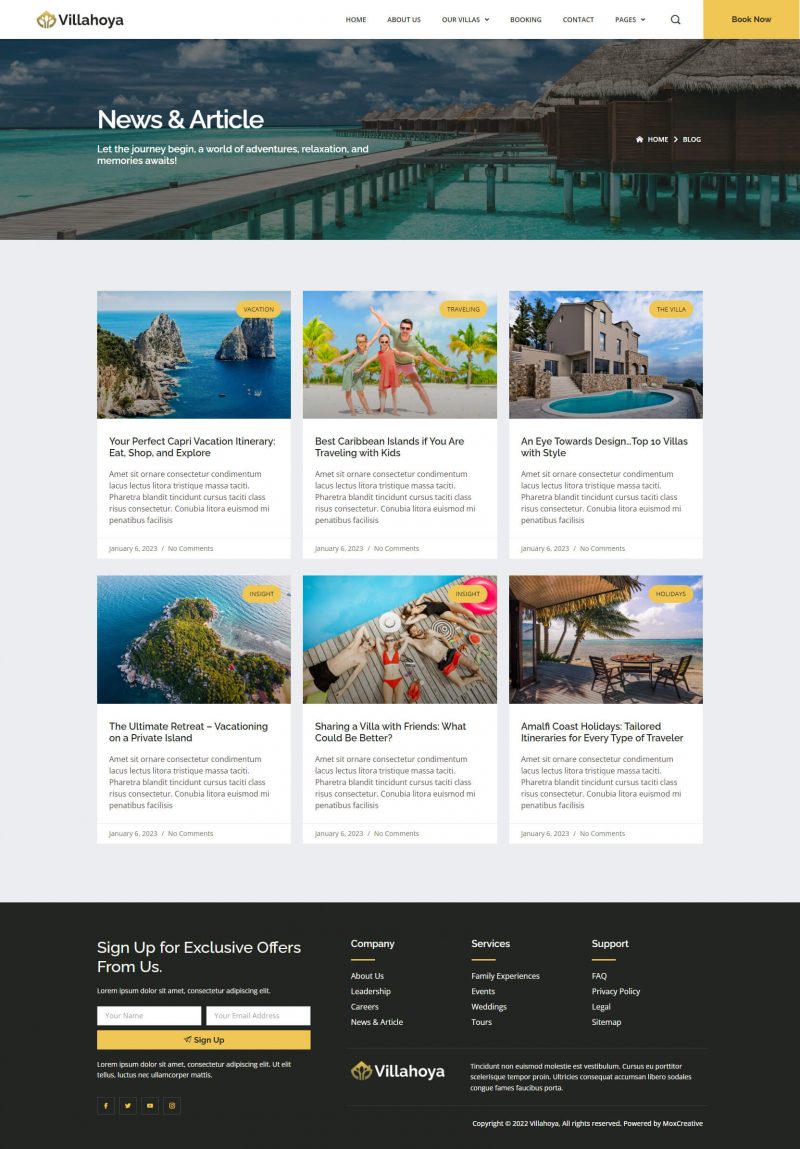Focus the Your Name input field
This screenshot has width=800, height=1149.
149,1015
